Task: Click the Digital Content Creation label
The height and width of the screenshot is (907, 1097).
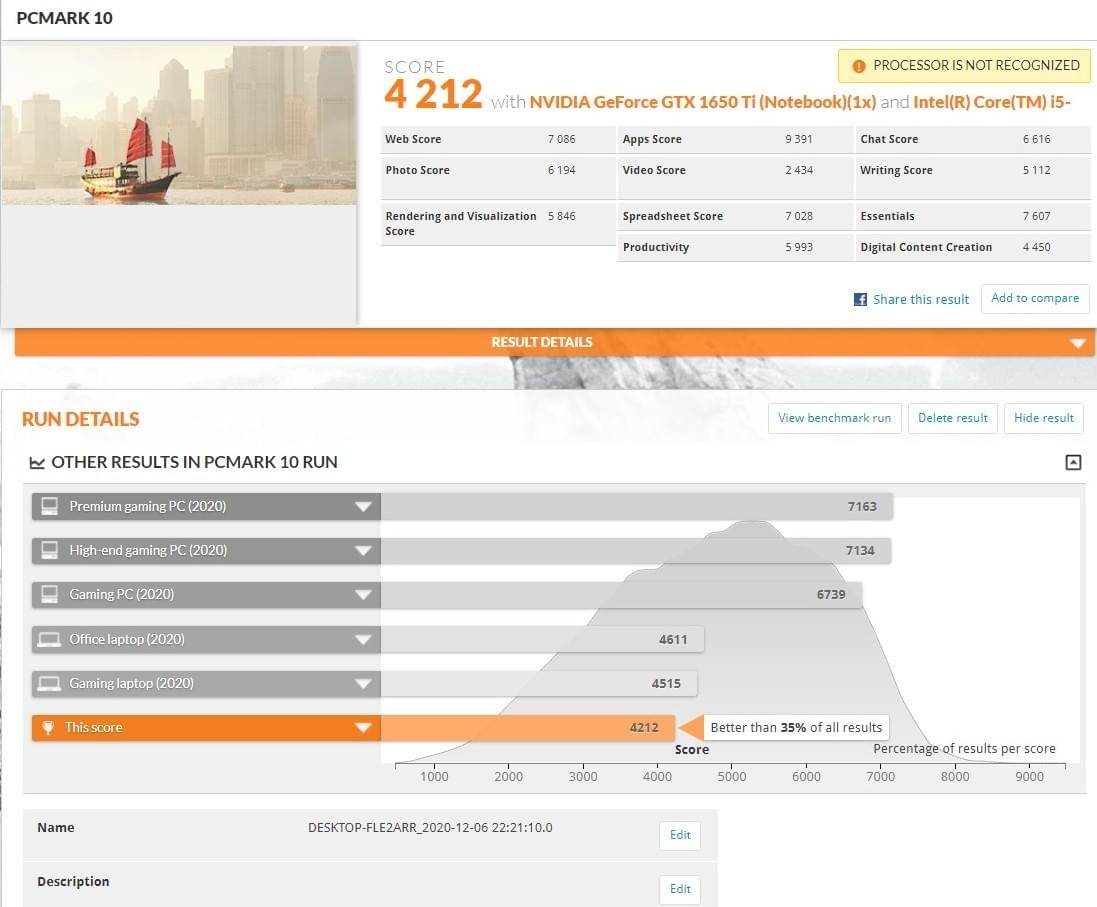Action: 926,247
